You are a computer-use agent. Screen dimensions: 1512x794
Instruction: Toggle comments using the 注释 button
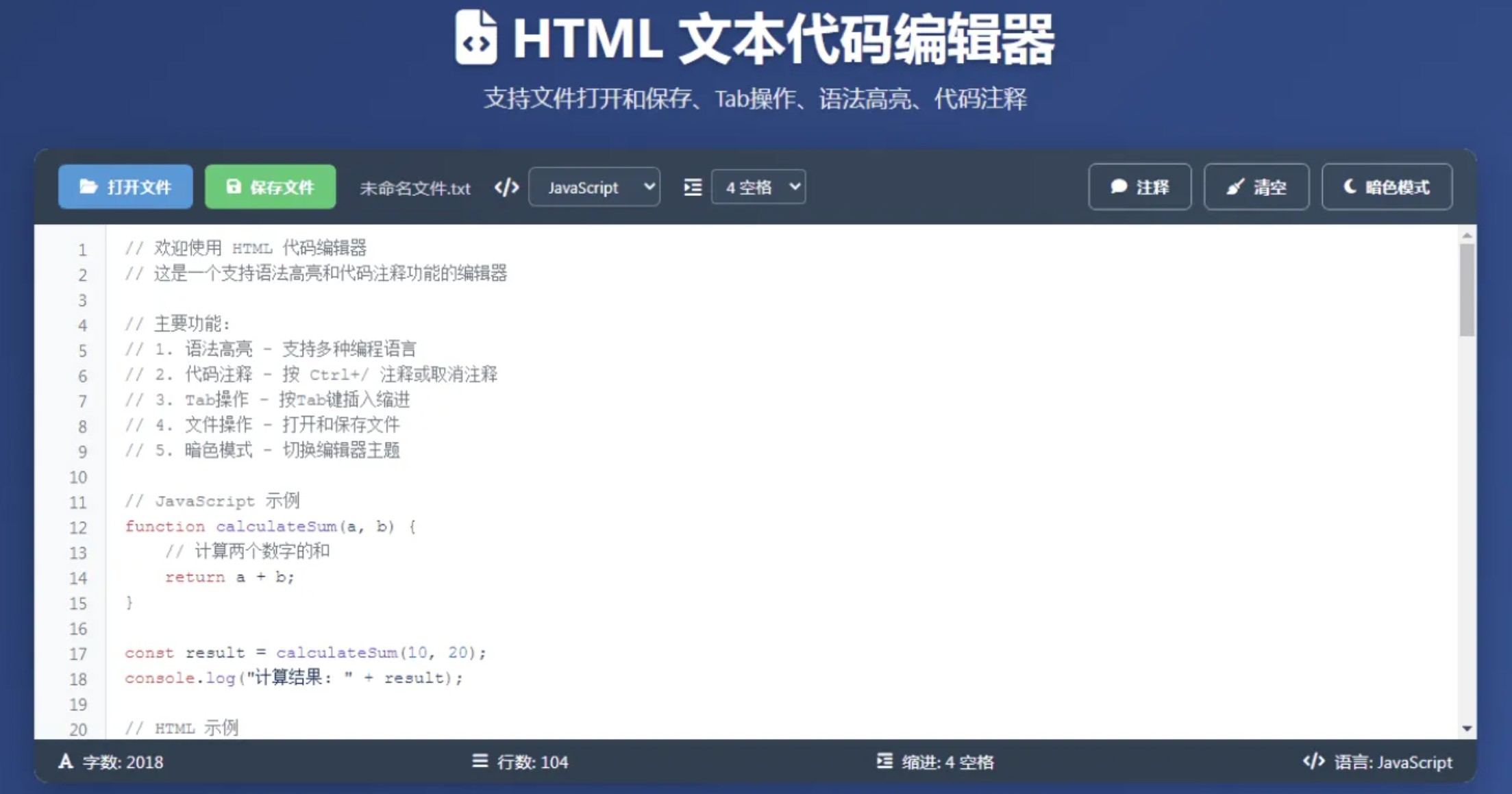(1140, 187)
